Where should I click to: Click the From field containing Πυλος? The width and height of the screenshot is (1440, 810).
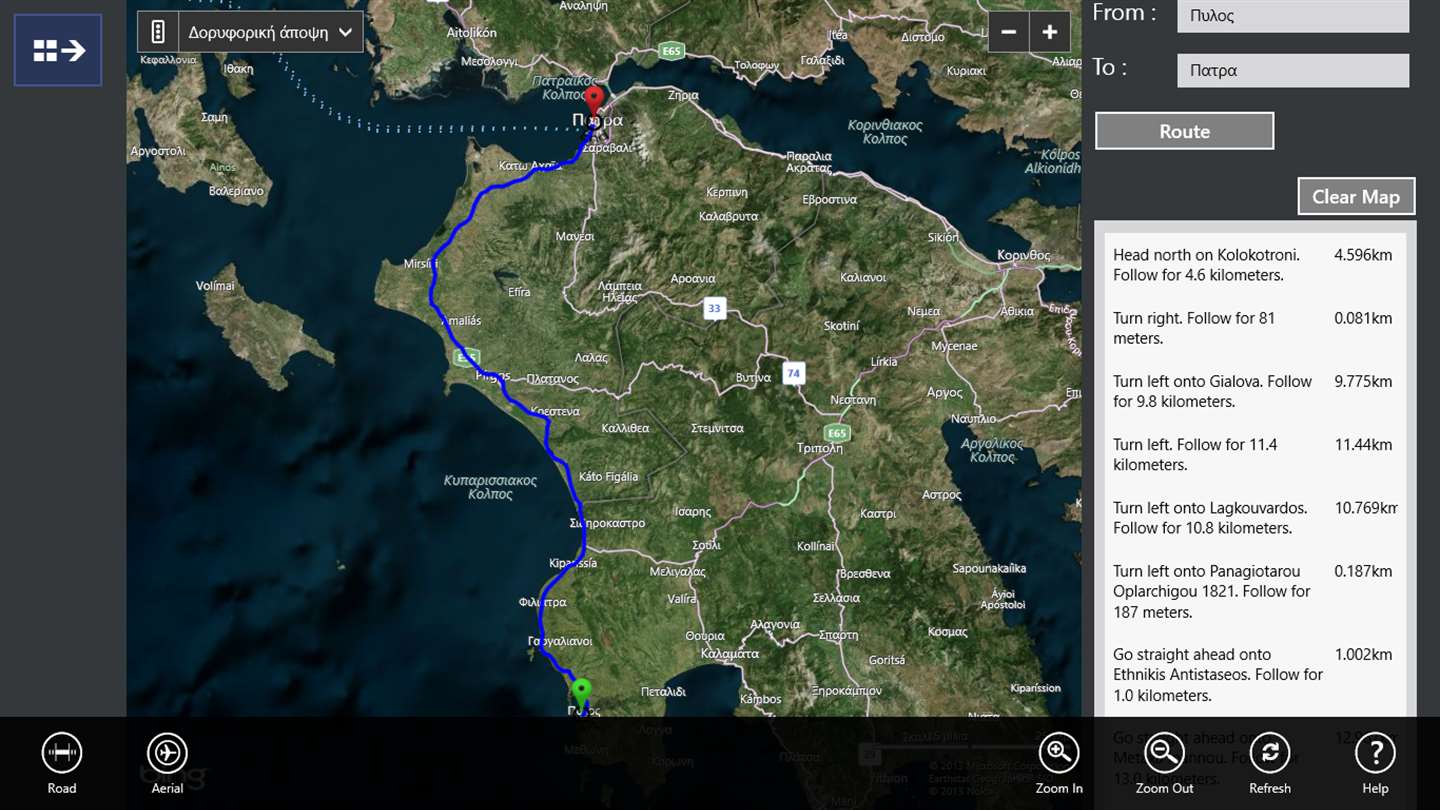pos(1293,16)
